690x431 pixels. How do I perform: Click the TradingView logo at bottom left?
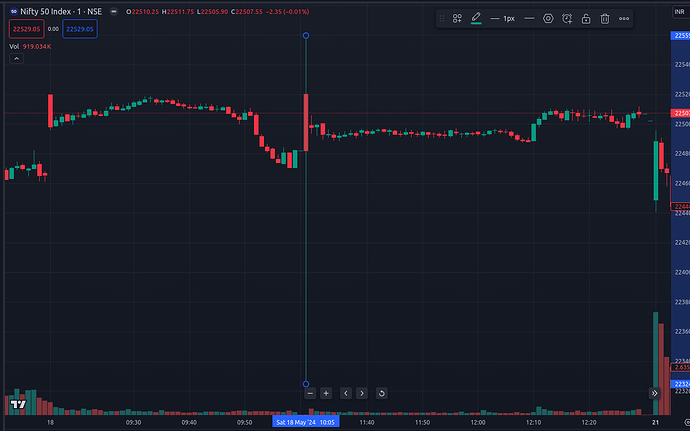click(x=18, y=404)
